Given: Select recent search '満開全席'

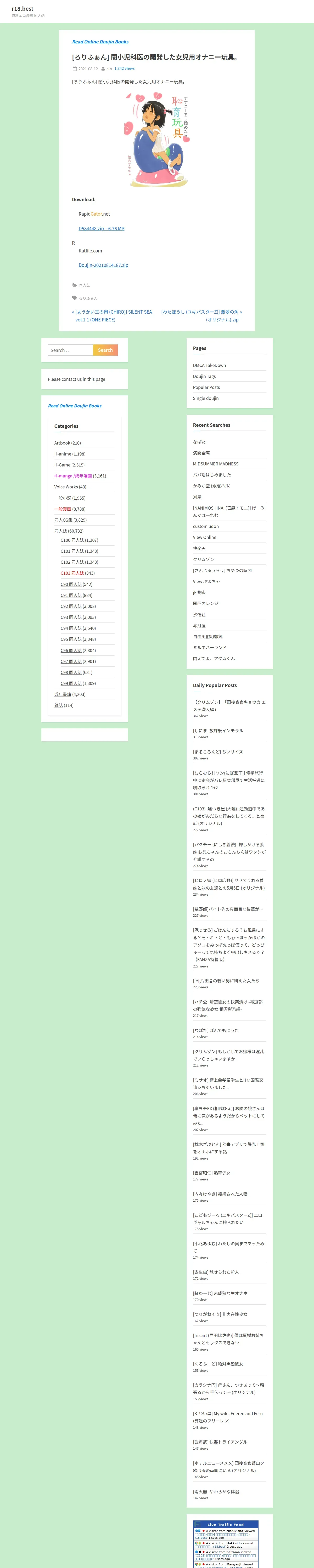Looking at the screenshot, I should (202, 453).
